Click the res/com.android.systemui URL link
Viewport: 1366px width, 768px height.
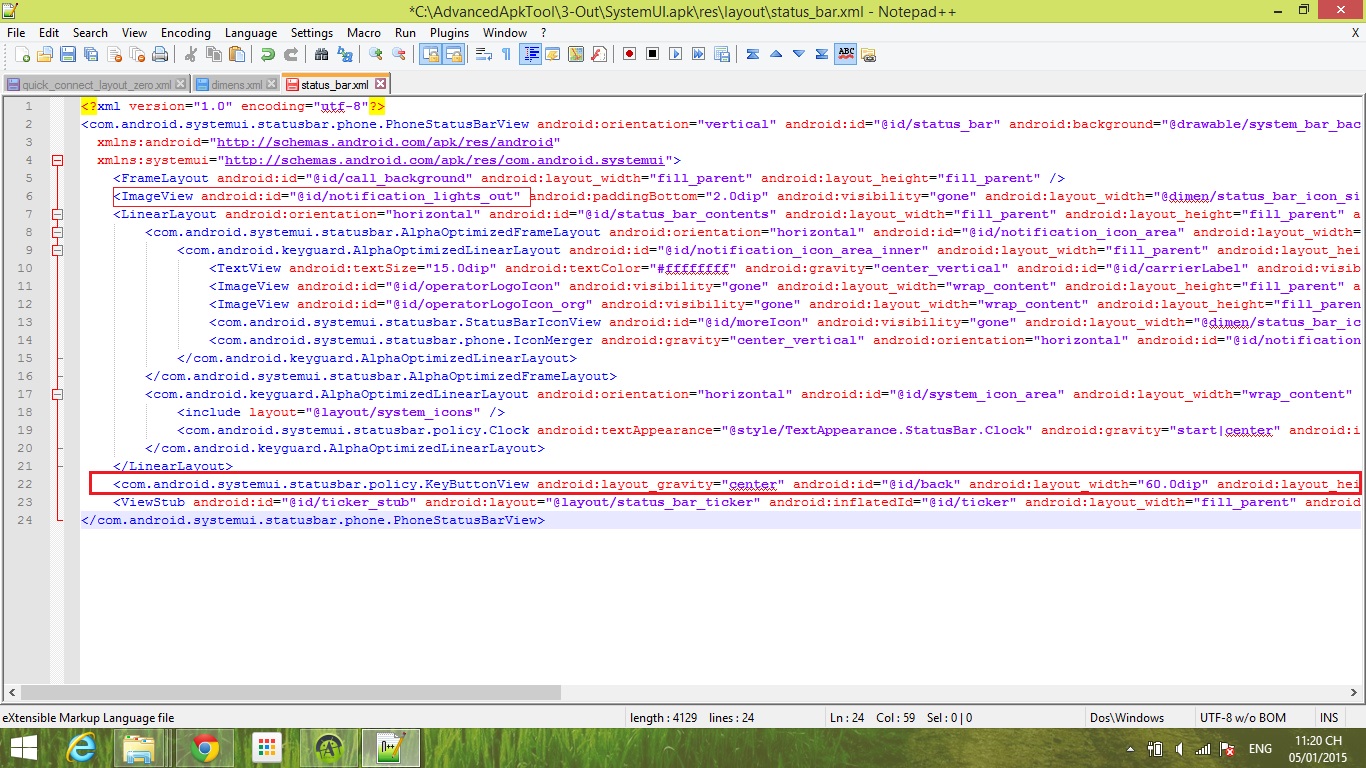(445, 160)
